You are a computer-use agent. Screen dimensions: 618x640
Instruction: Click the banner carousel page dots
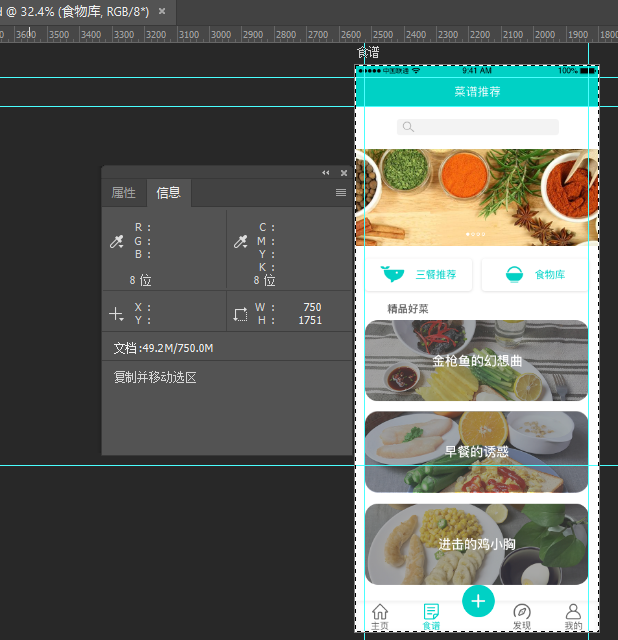[476, 234]
